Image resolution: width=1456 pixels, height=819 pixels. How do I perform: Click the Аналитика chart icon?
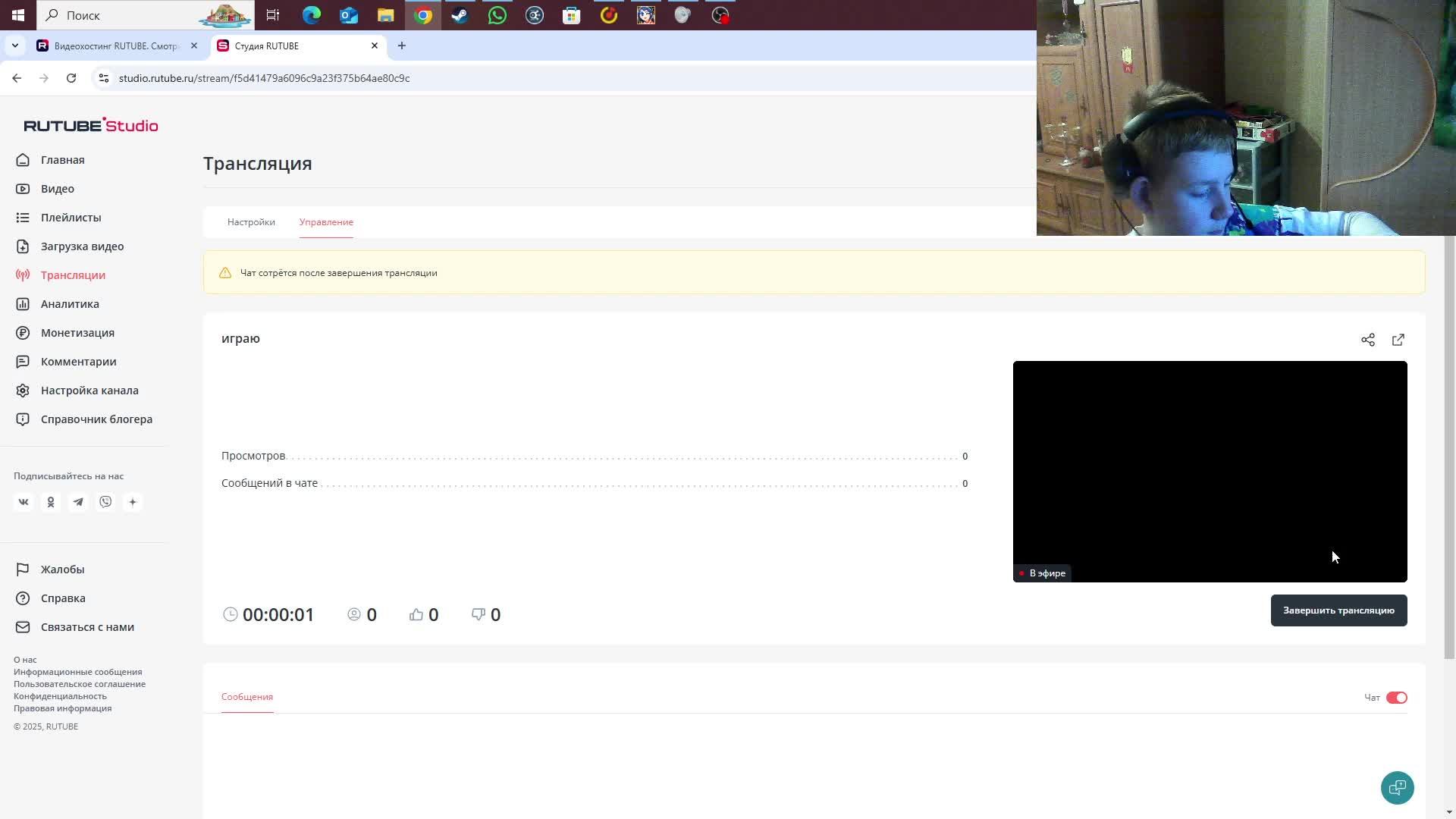pyautogui.click(x=23, y=304)
